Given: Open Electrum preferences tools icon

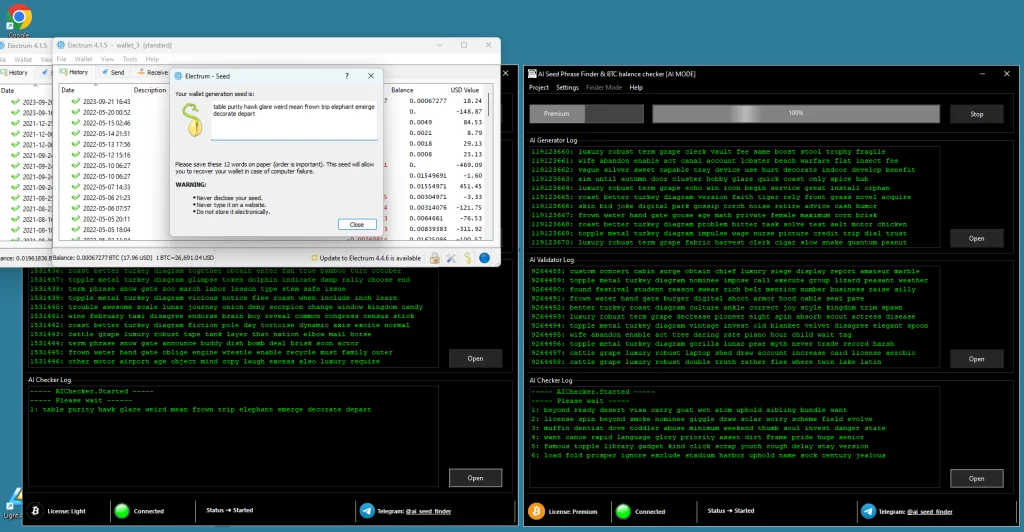Looking at the screenshot, I should [x=452, y=258].
